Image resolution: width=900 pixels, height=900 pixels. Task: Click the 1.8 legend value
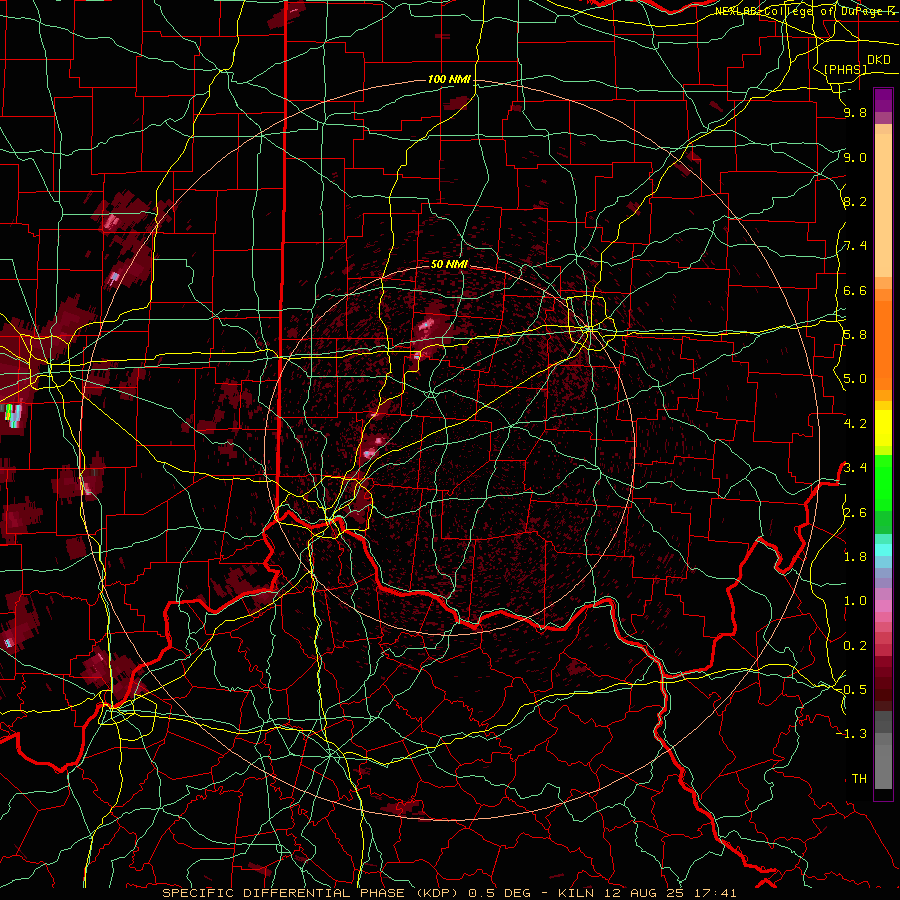(x=855, y=556)
